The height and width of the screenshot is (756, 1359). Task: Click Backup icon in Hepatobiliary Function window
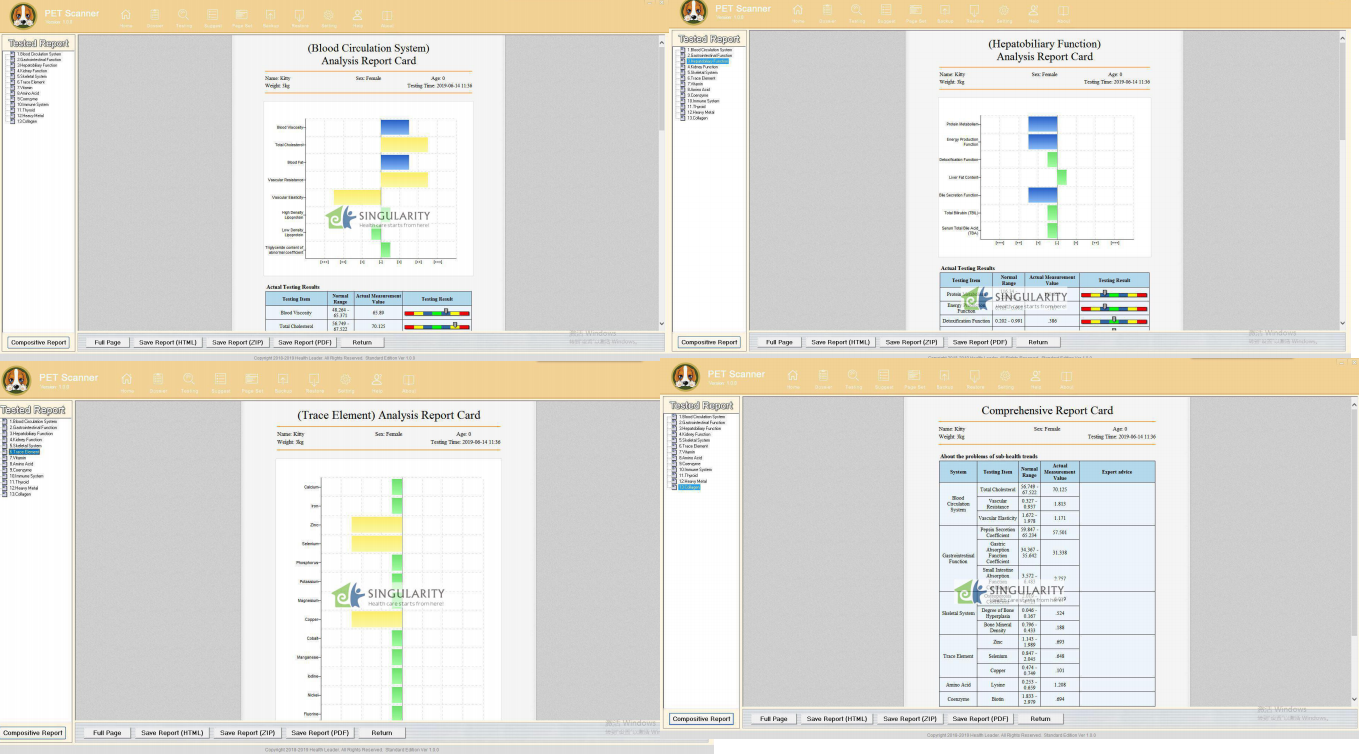pos(945,13)
